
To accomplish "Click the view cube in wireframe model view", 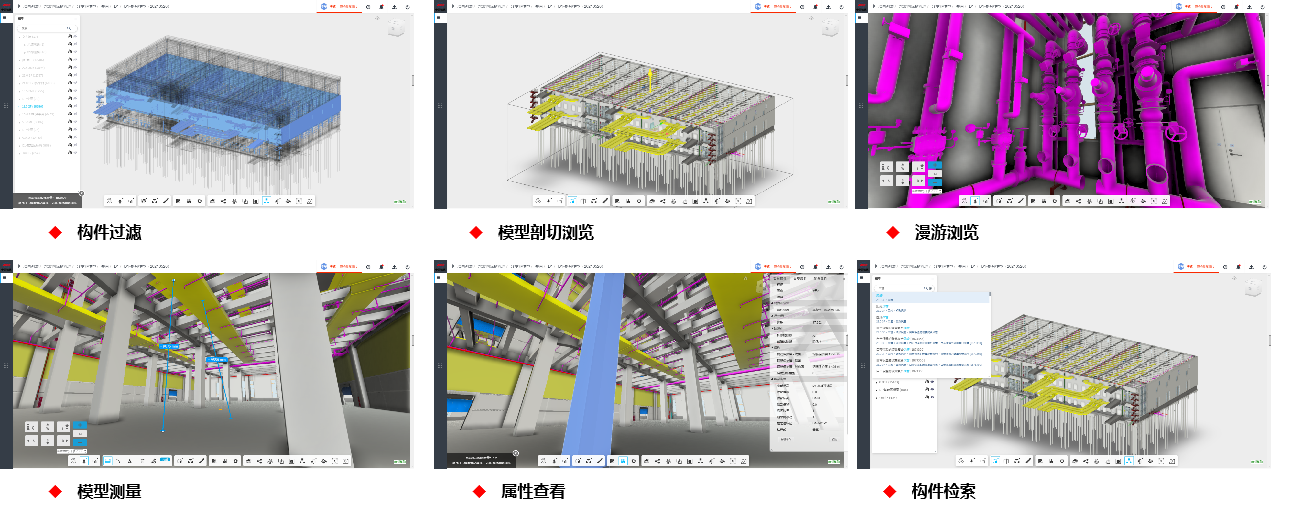I will pyautogui.click(x=396, y=27).
